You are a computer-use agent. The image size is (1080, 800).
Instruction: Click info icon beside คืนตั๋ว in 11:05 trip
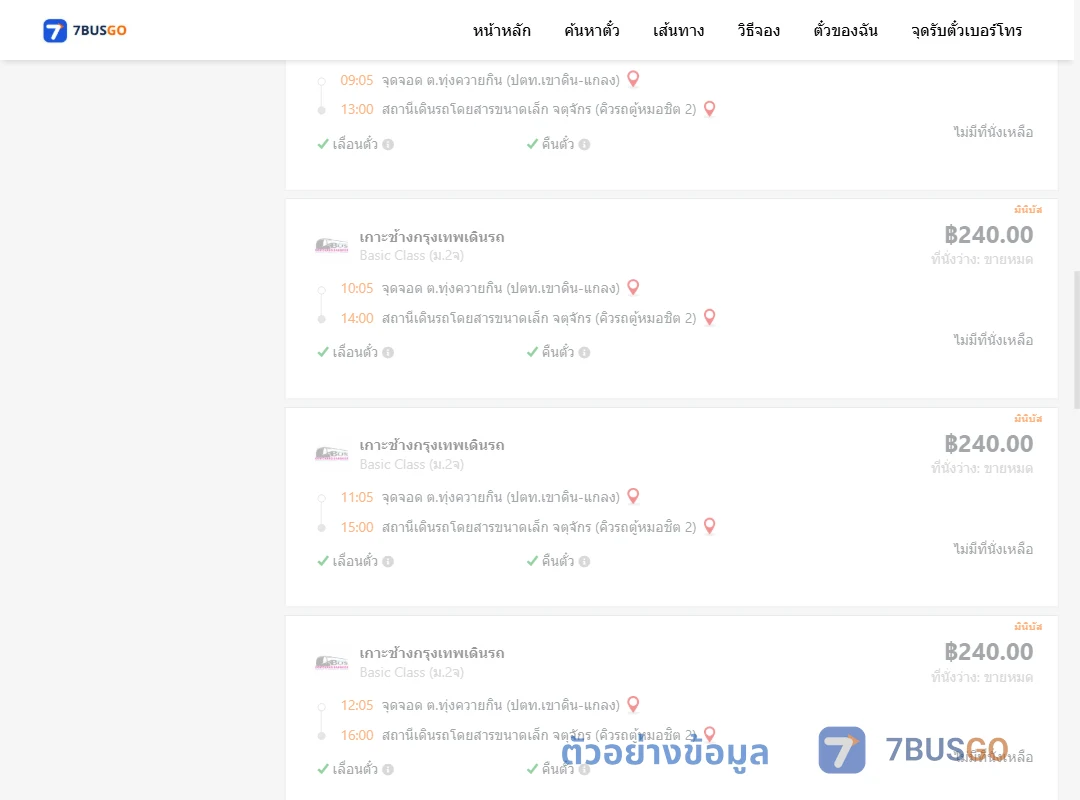tap(584, 562)
